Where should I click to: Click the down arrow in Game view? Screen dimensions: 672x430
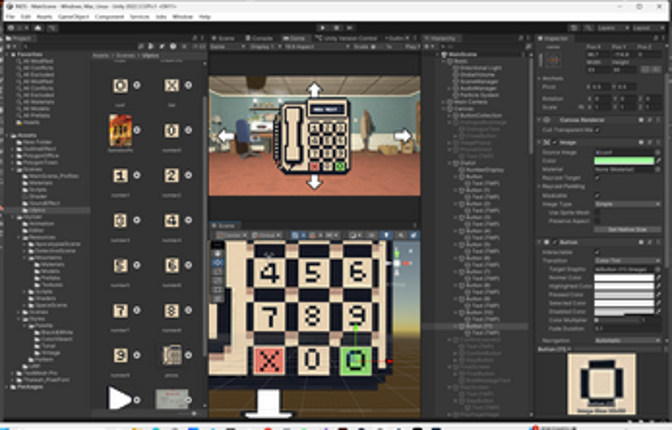(313, 181)
